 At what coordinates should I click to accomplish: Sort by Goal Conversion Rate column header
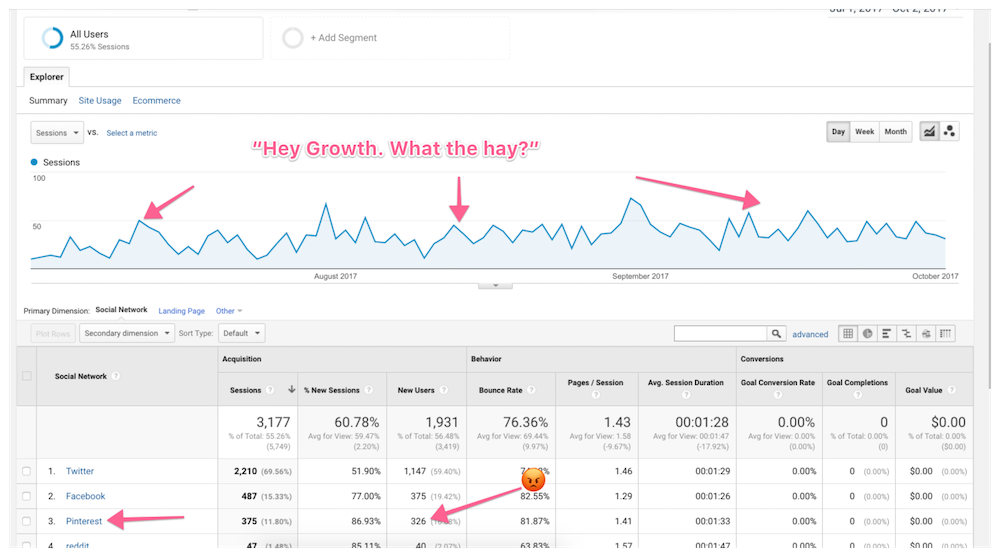pos(777,382)
